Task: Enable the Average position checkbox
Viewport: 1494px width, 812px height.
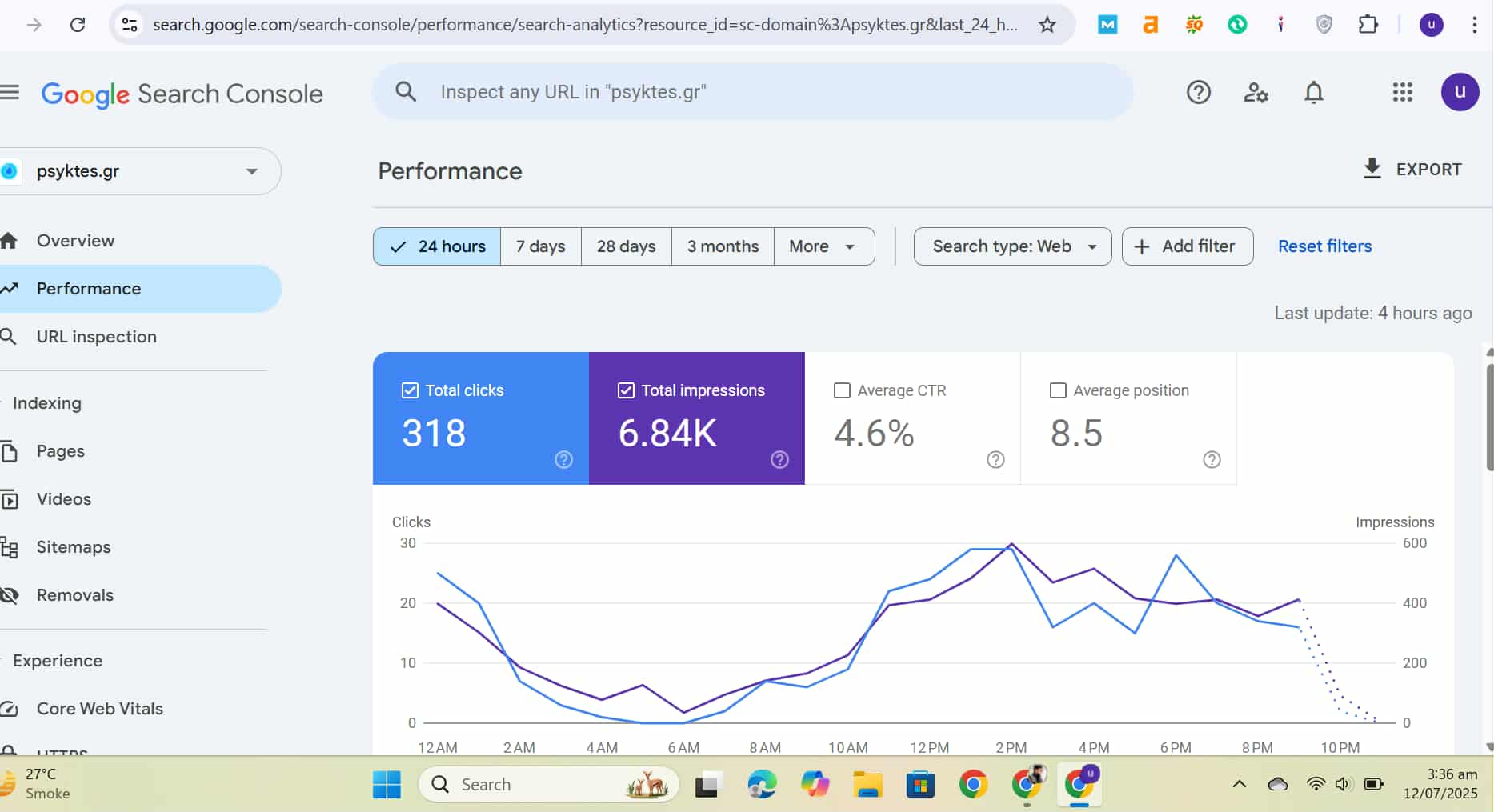Action: pos(1058,390)
